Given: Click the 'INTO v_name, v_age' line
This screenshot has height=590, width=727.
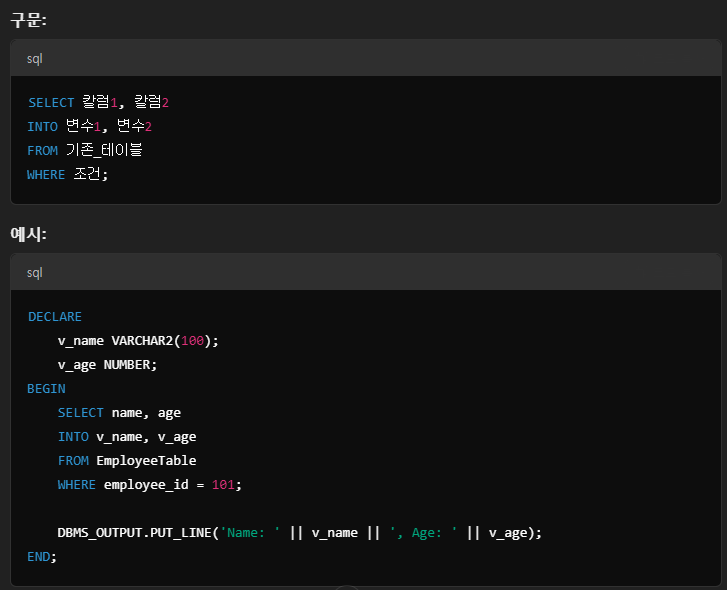Looking at the screenshot, I should pyautogui.click(x=127, y=437).
